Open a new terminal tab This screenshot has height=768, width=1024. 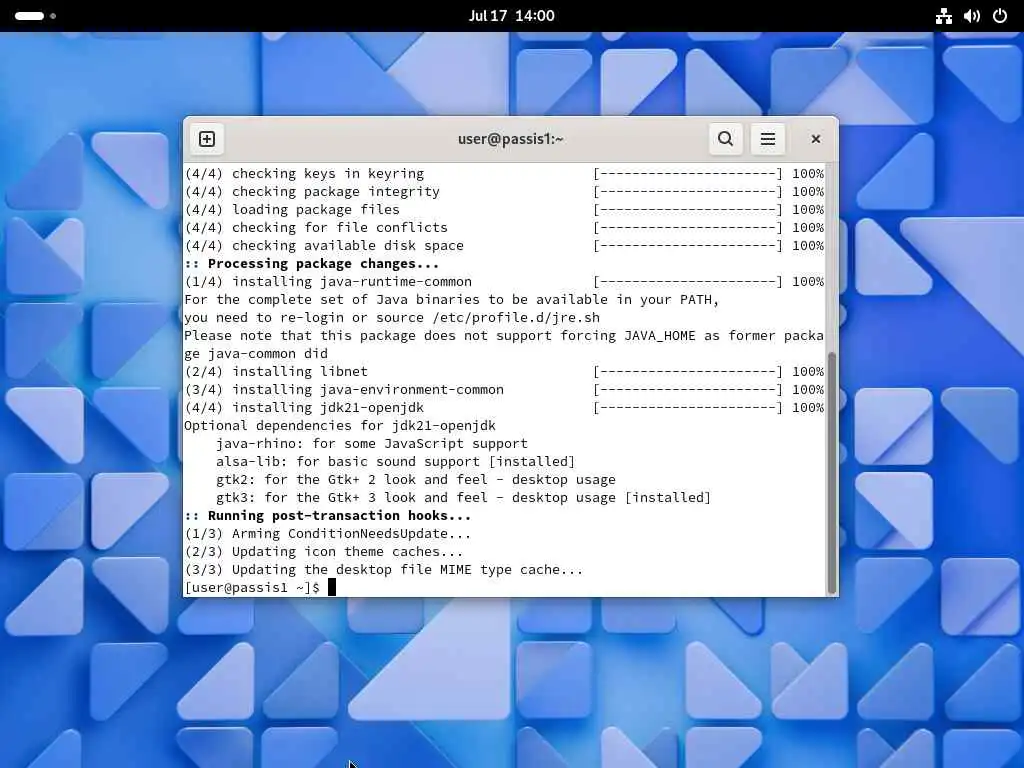pyautogui.click(x=207, y=139)
